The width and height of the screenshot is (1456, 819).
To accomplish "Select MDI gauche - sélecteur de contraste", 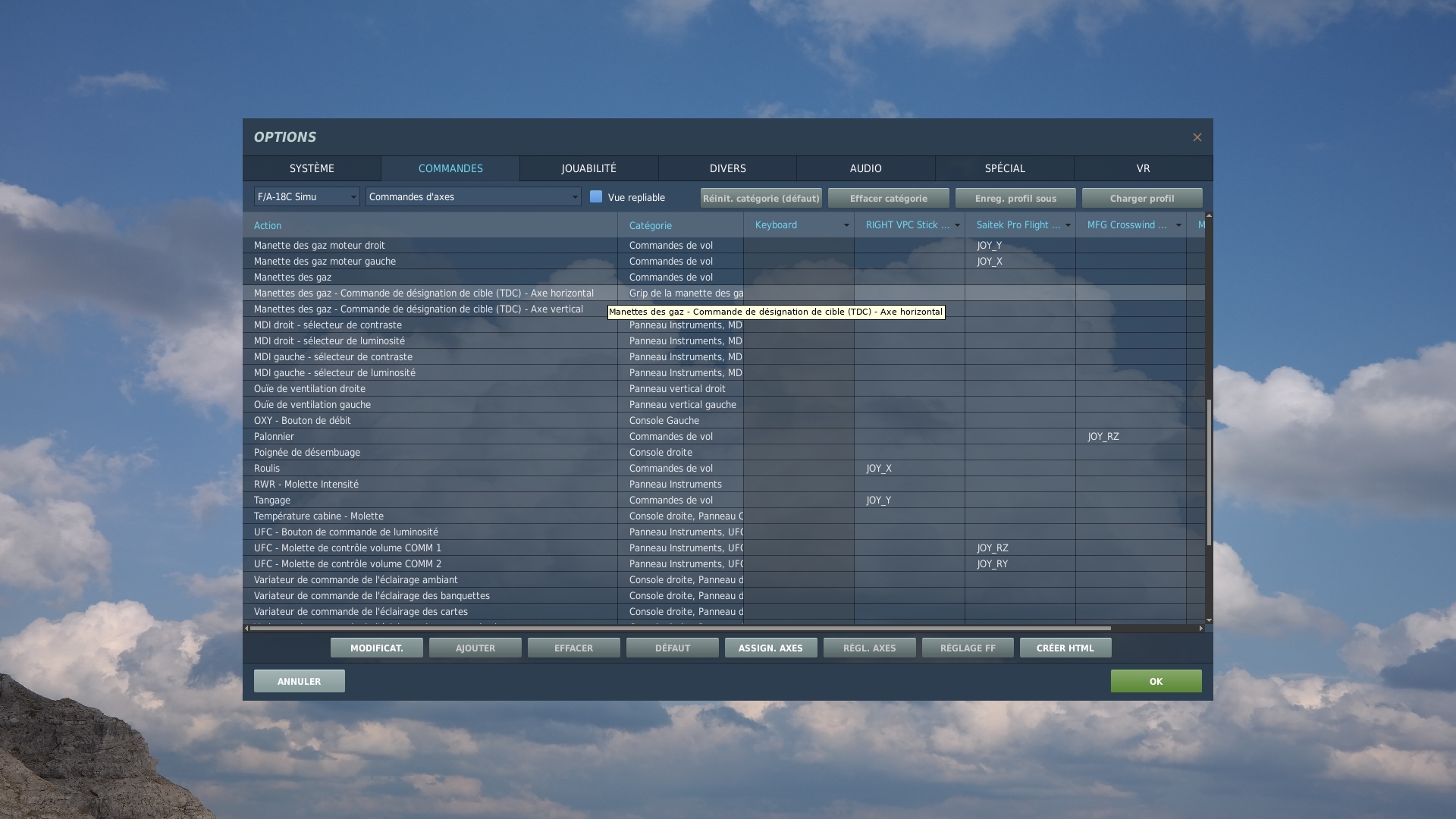I will [723, 356].
